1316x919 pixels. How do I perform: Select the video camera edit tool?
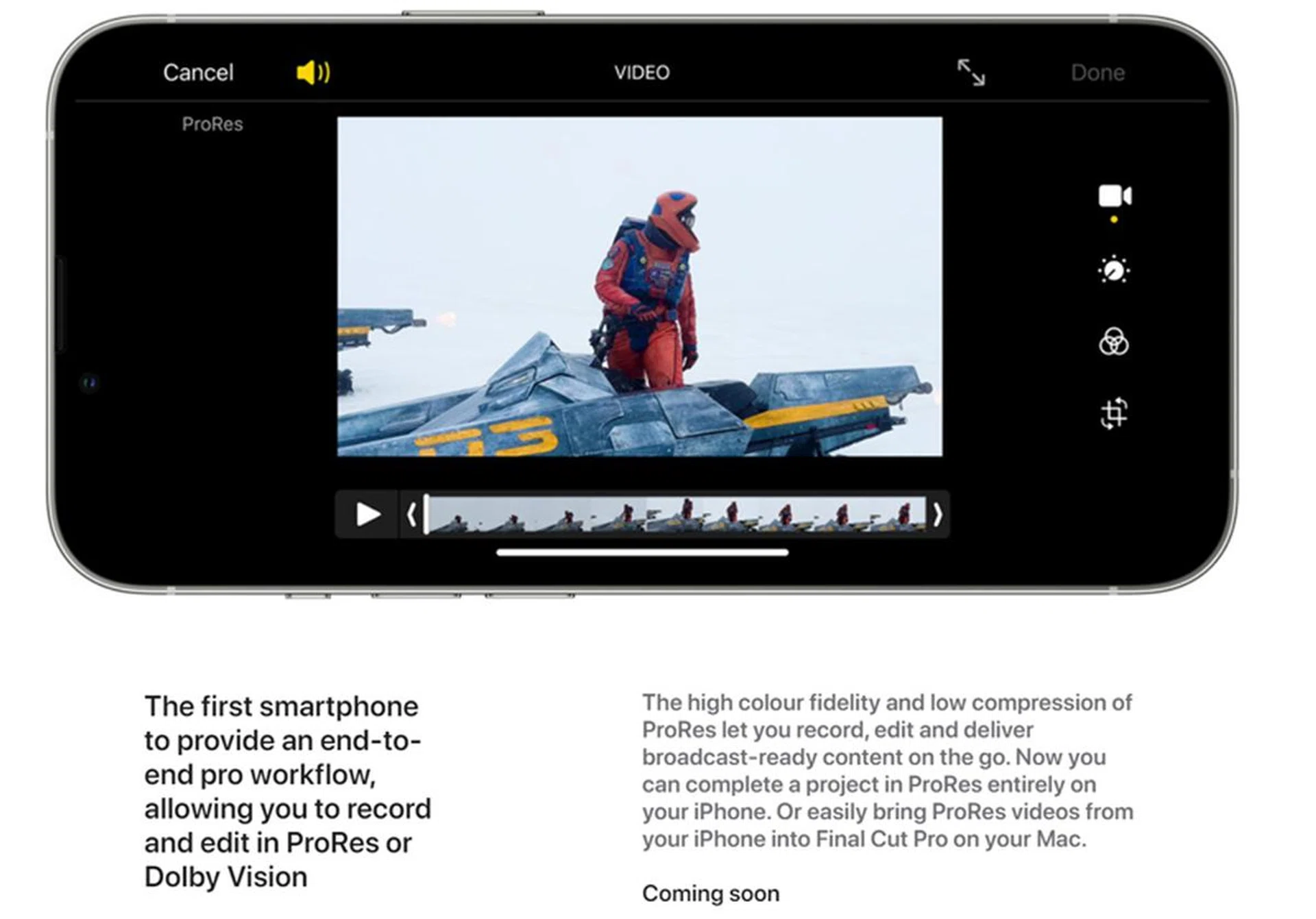[x=1114, y=196]
